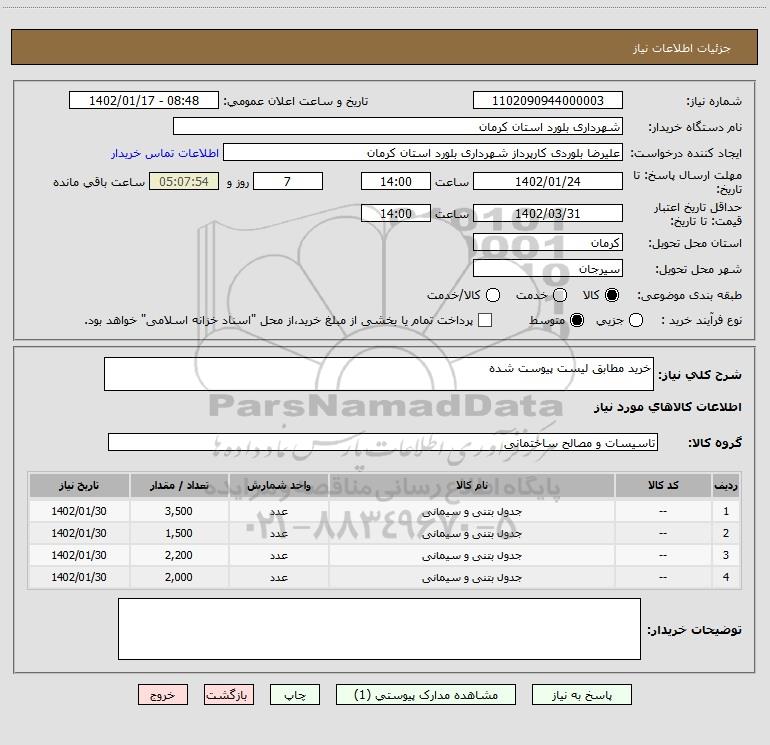
Task: Click date 1402/01/30 in row 4
Action: [x=79, y=578]
